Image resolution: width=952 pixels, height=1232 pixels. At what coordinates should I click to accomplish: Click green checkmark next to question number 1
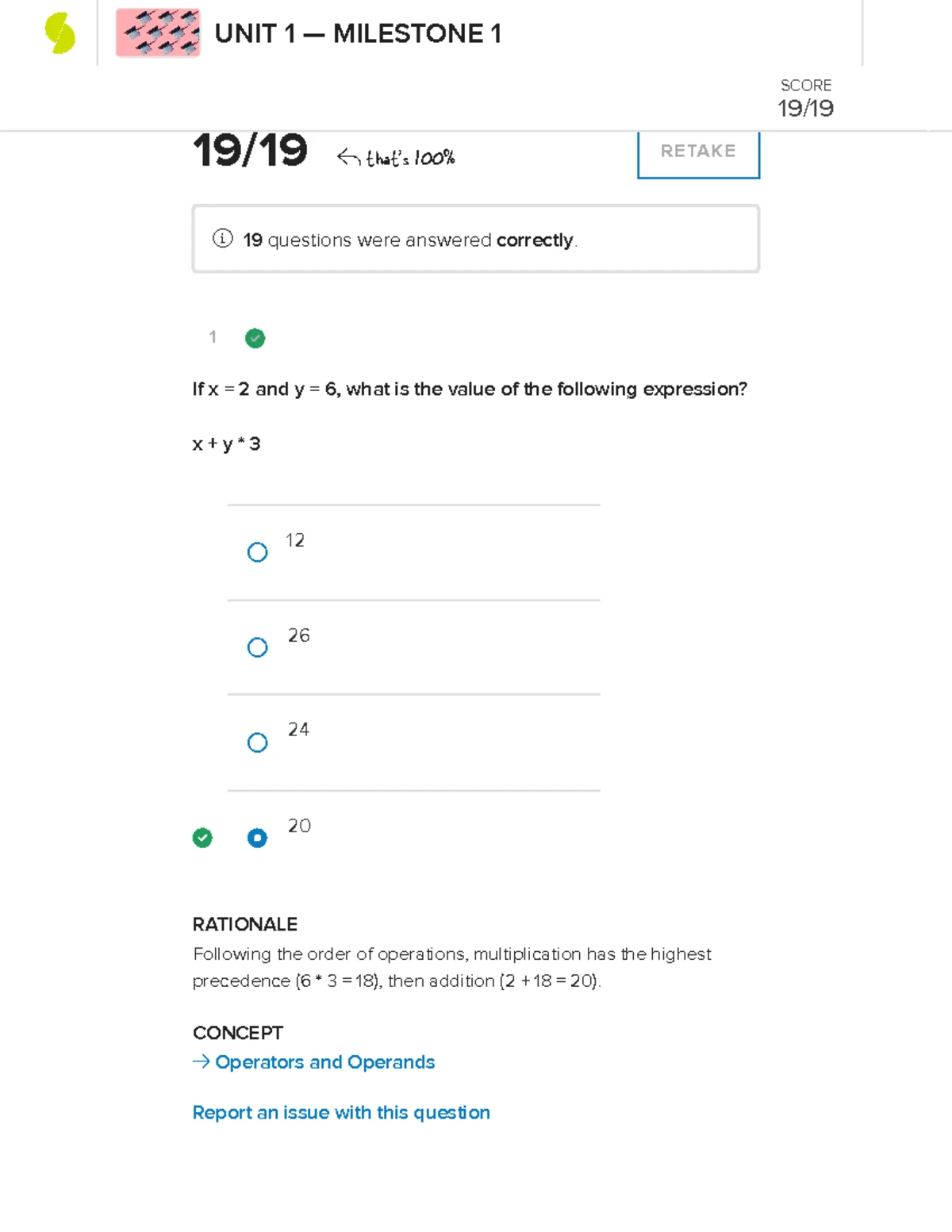tap(255, 339)
